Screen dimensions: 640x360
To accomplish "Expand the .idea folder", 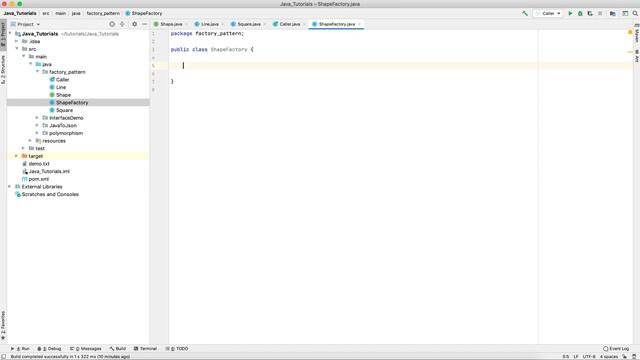I will tap(17, 41).
